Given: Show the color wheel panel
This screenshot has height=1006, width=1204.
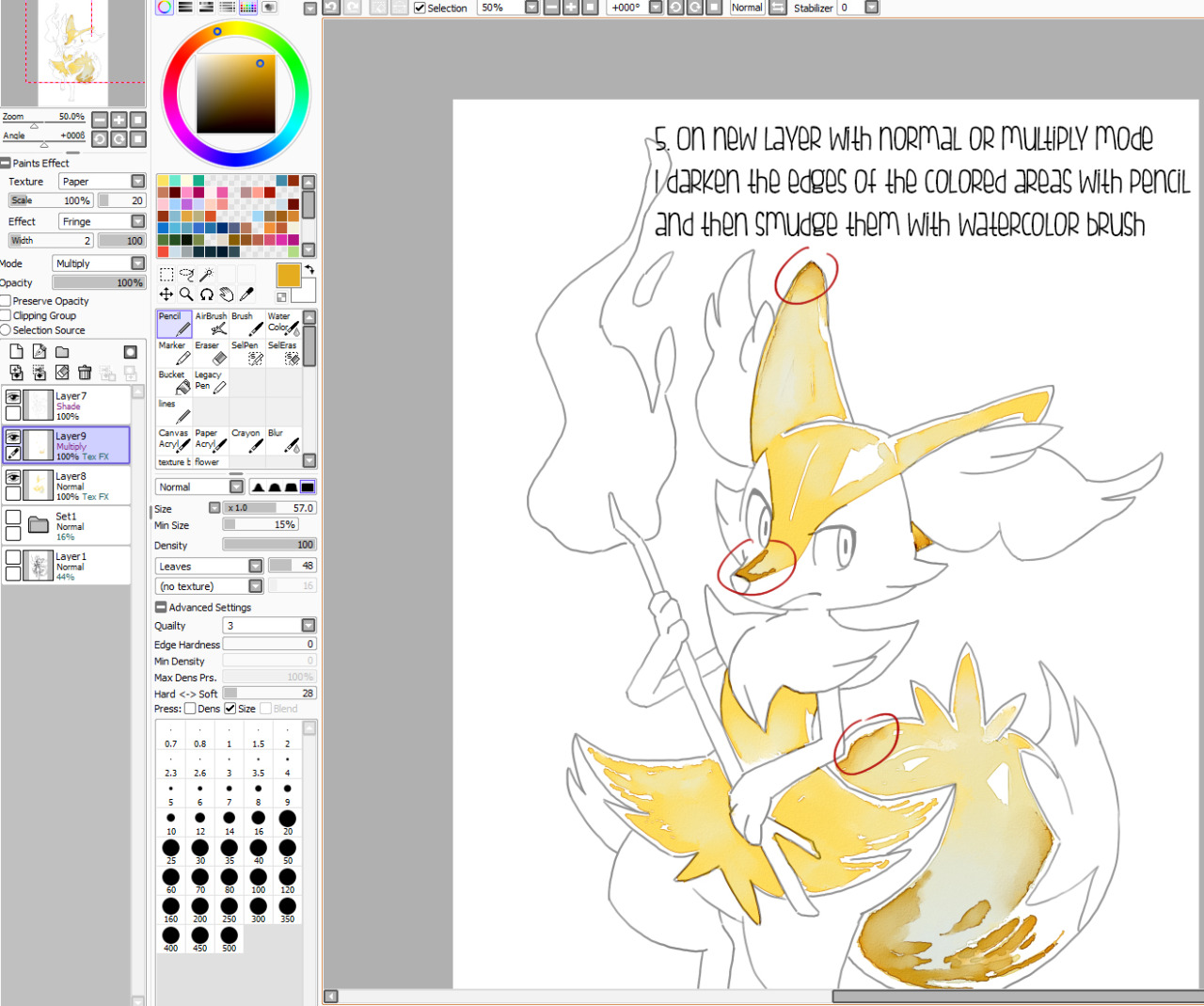Looking at the screenshot, I should click(165, 8).
